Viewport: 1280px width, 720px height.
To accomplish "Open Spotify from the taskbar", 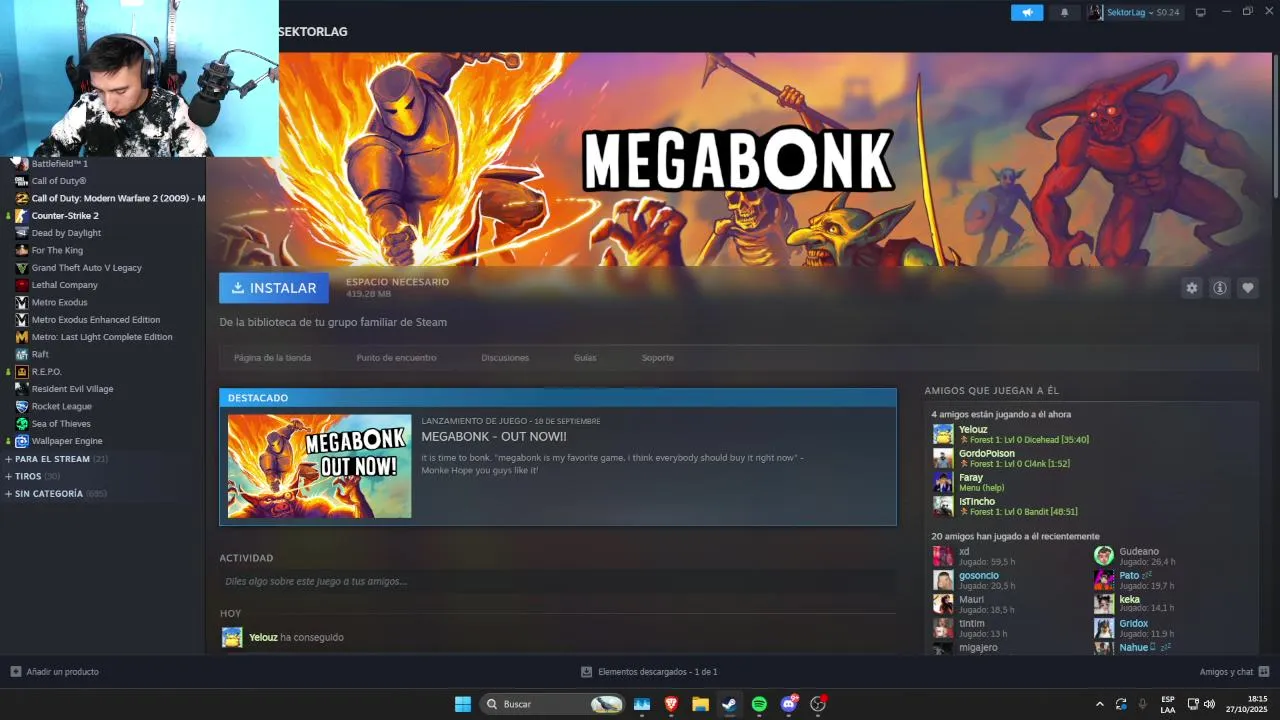I will pyautogui.click(x=759, y=704).
